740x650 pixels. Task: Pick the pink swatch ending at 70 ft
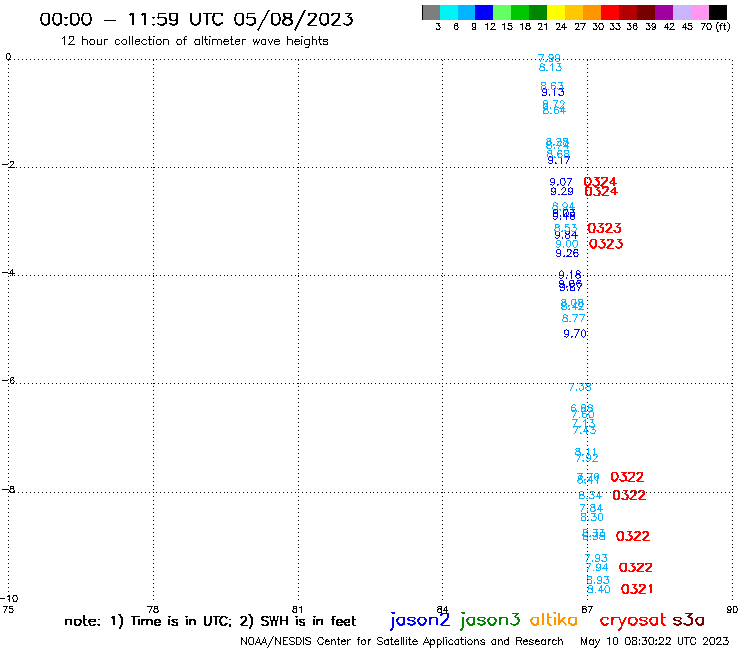699,12
